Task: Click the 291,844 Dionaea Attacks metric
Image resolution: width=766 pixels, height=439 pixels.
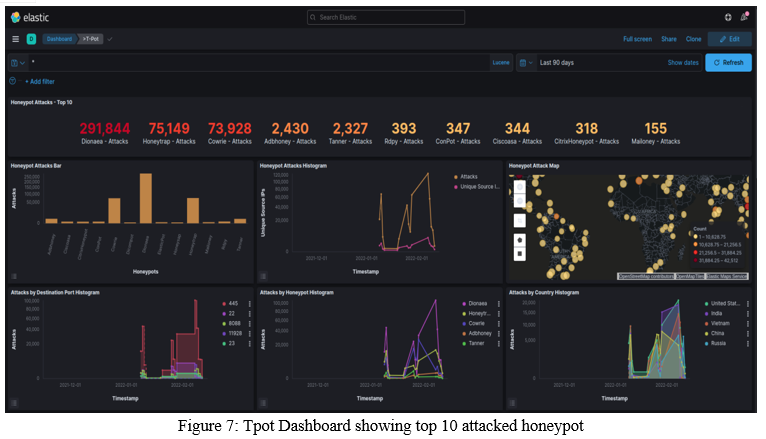Action: coord(105,133)
